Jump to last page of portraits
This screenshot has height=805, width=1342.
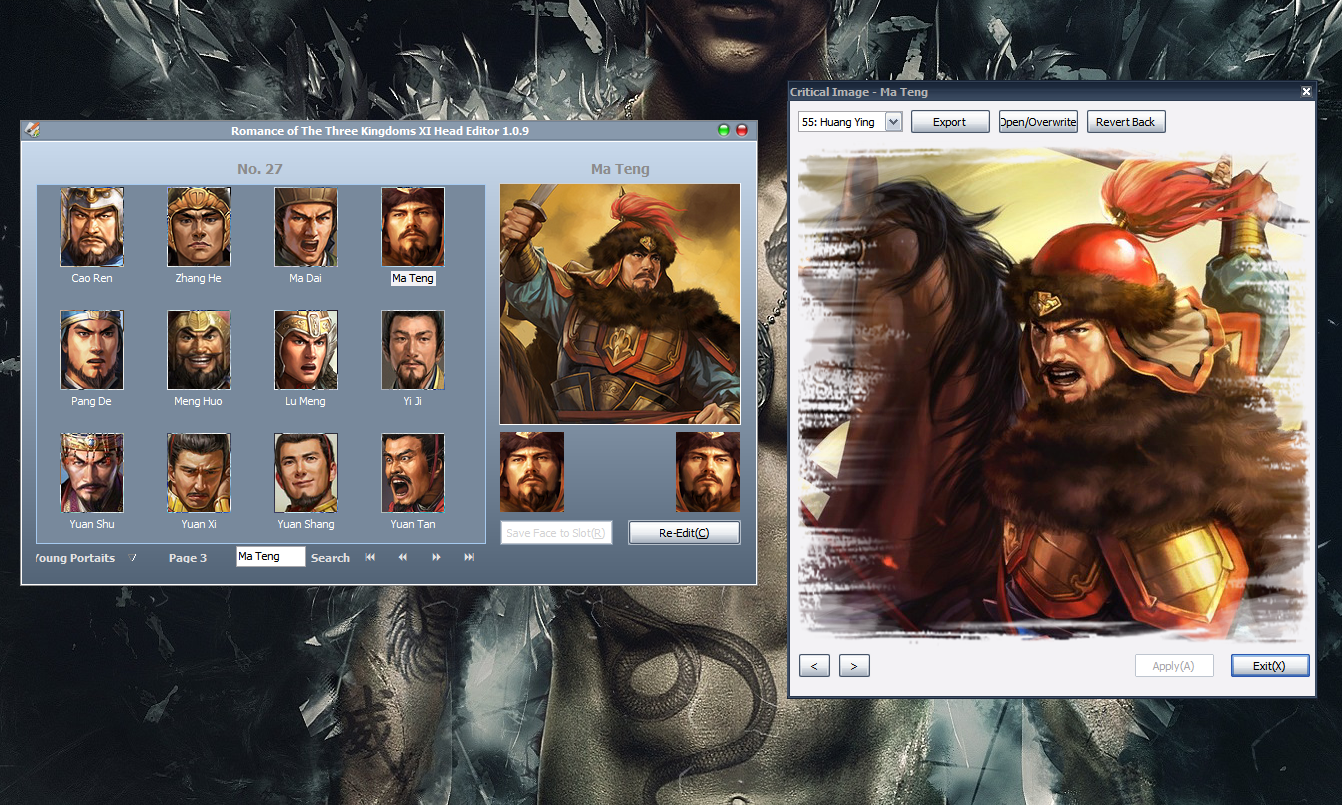pyautogui.click(x=469, y=557)
